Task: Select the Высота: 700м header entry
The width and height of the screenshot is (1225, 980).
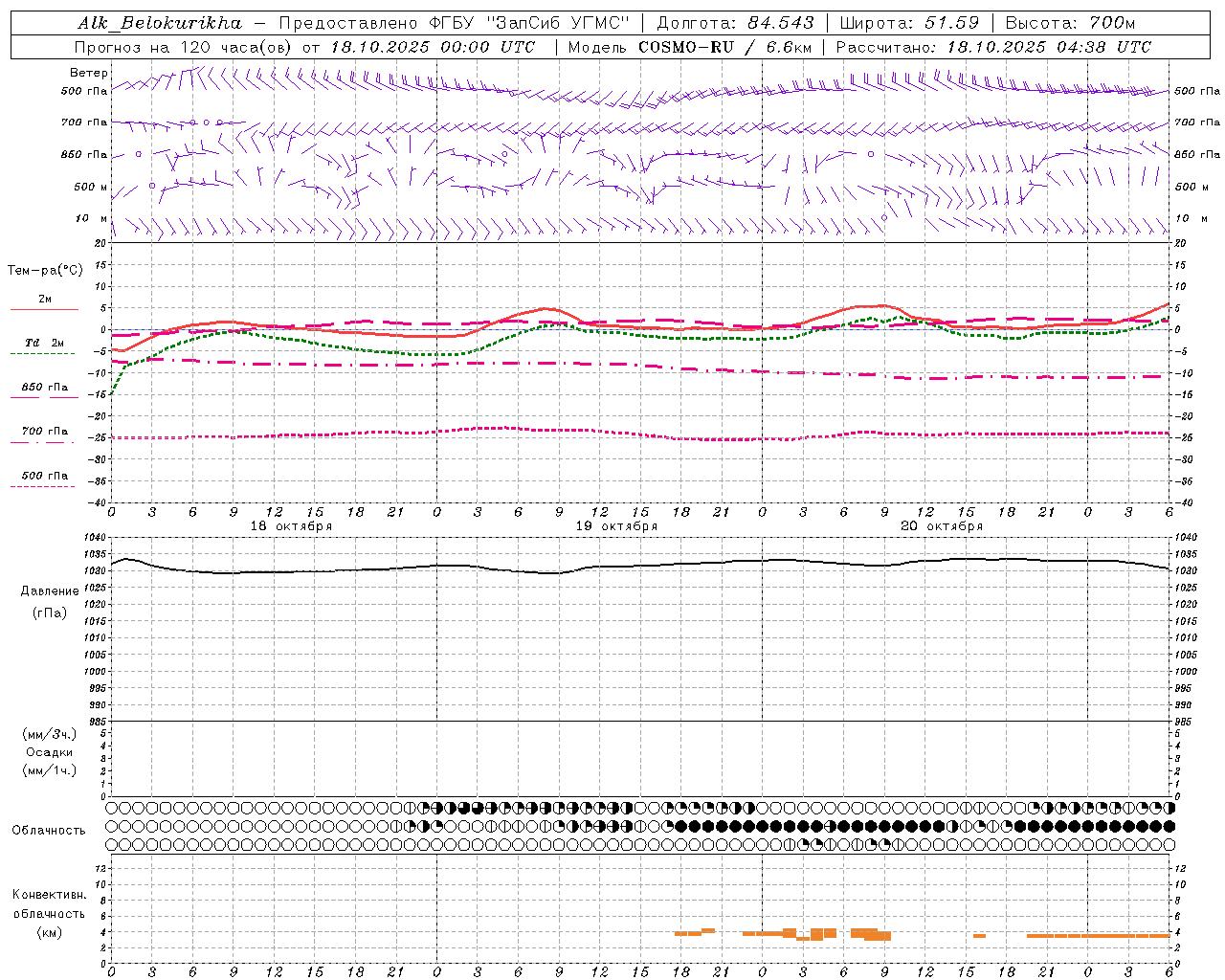Action: coord(1070,23)
